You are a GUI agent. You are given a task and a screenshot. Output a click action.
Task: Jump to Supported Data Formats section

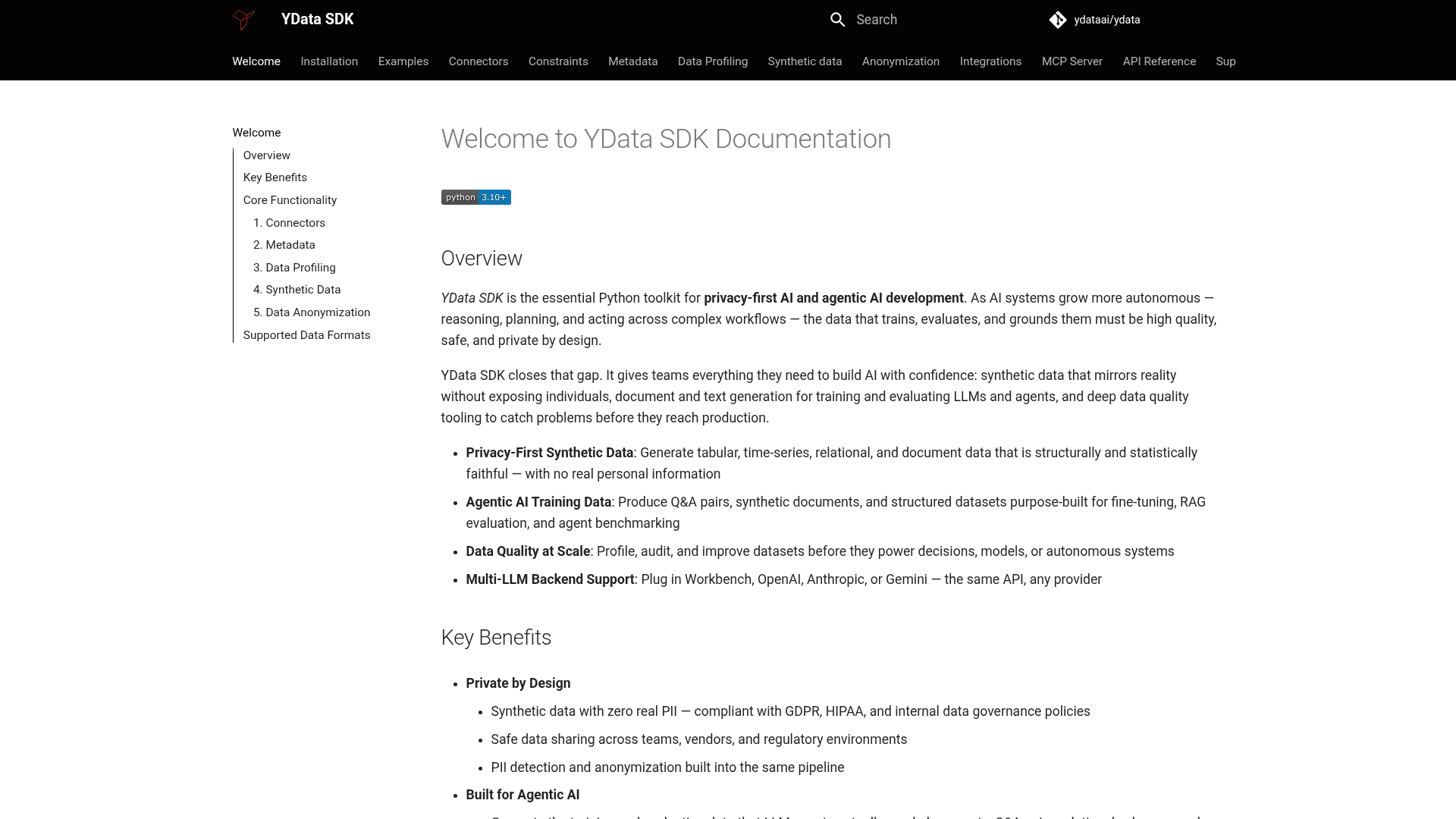pos(307,335)
